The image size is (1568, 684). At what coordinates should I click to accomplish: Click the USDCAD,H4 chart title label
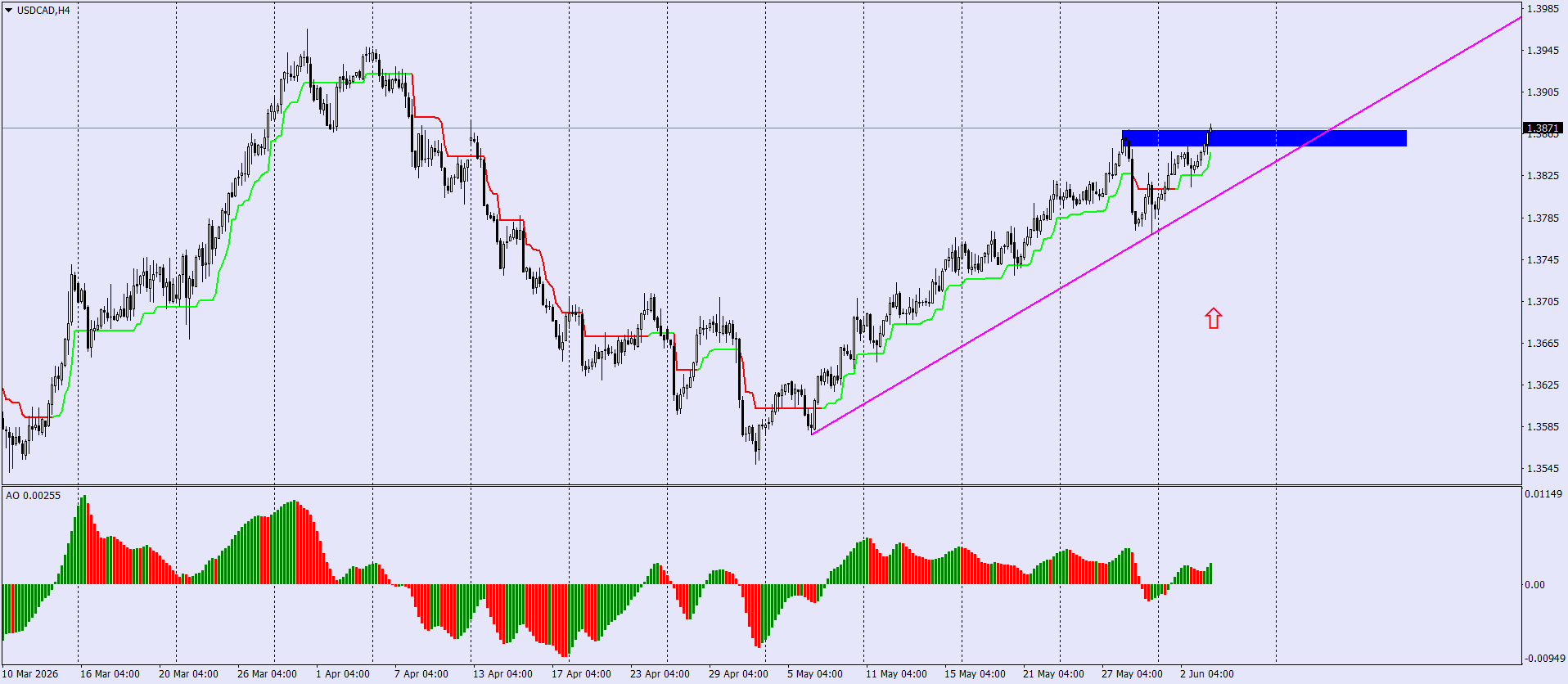(x=43, y=11)
